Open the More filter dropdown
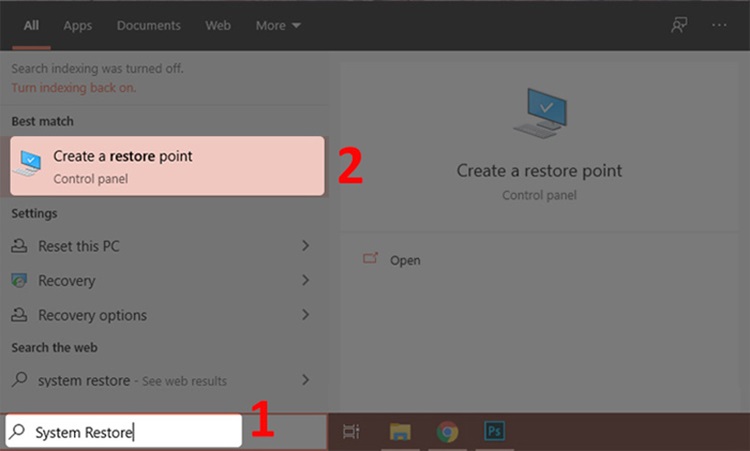750x451 pixels. (277, 26)
